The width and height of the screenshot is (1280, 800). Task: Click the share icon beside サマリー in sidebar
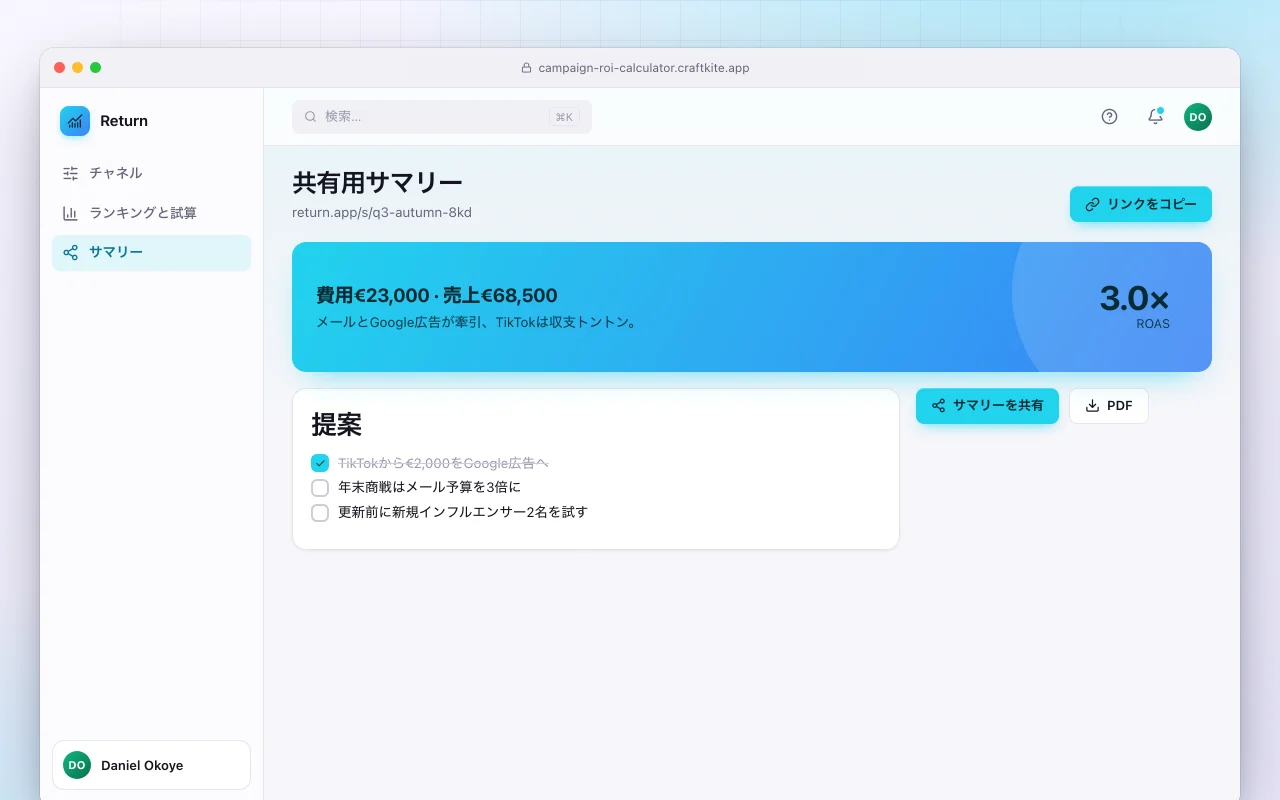click(70, 253)
